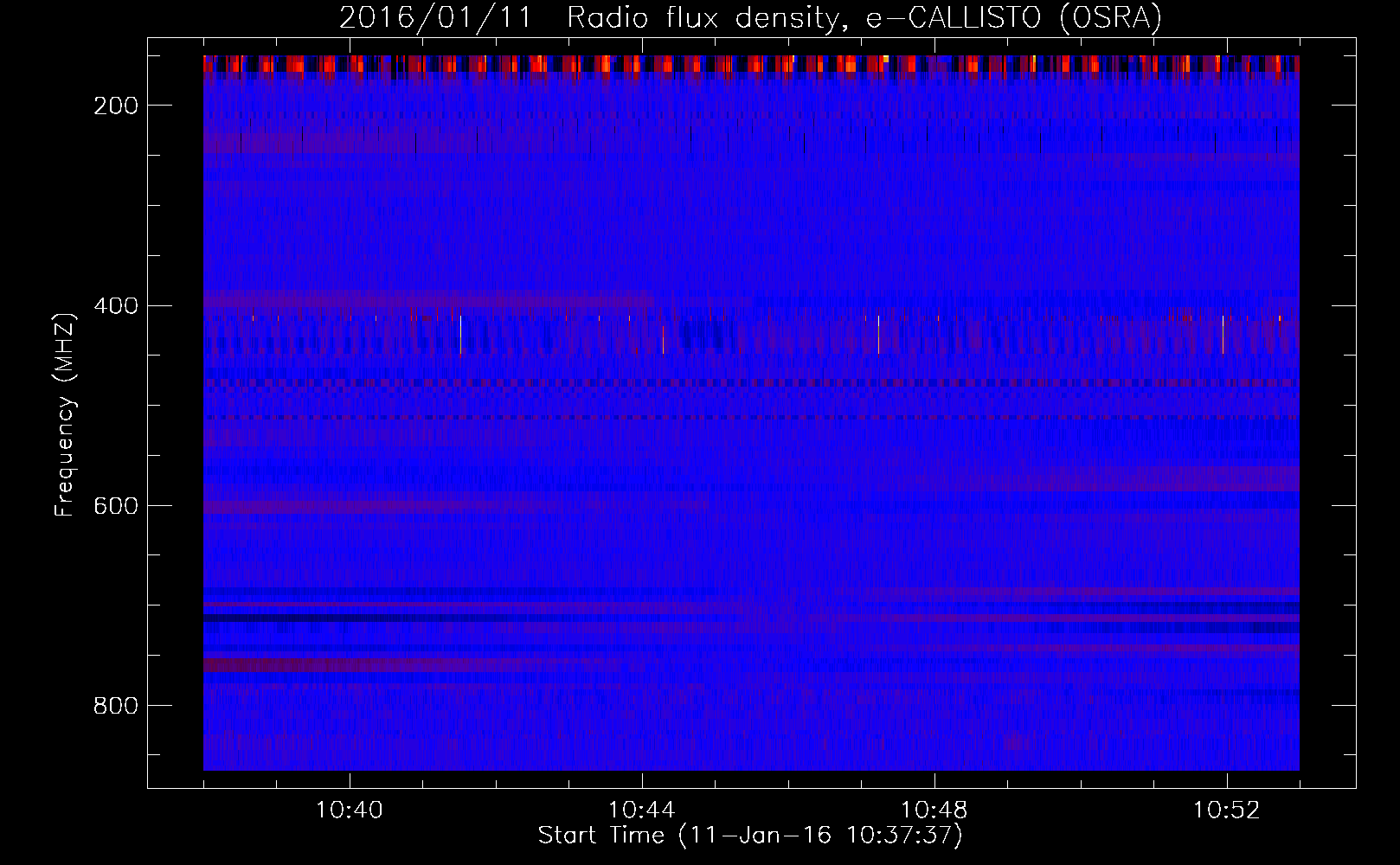Click the 200 frequency tick label
Viewport: 1400px width, 865px height.
116,106
